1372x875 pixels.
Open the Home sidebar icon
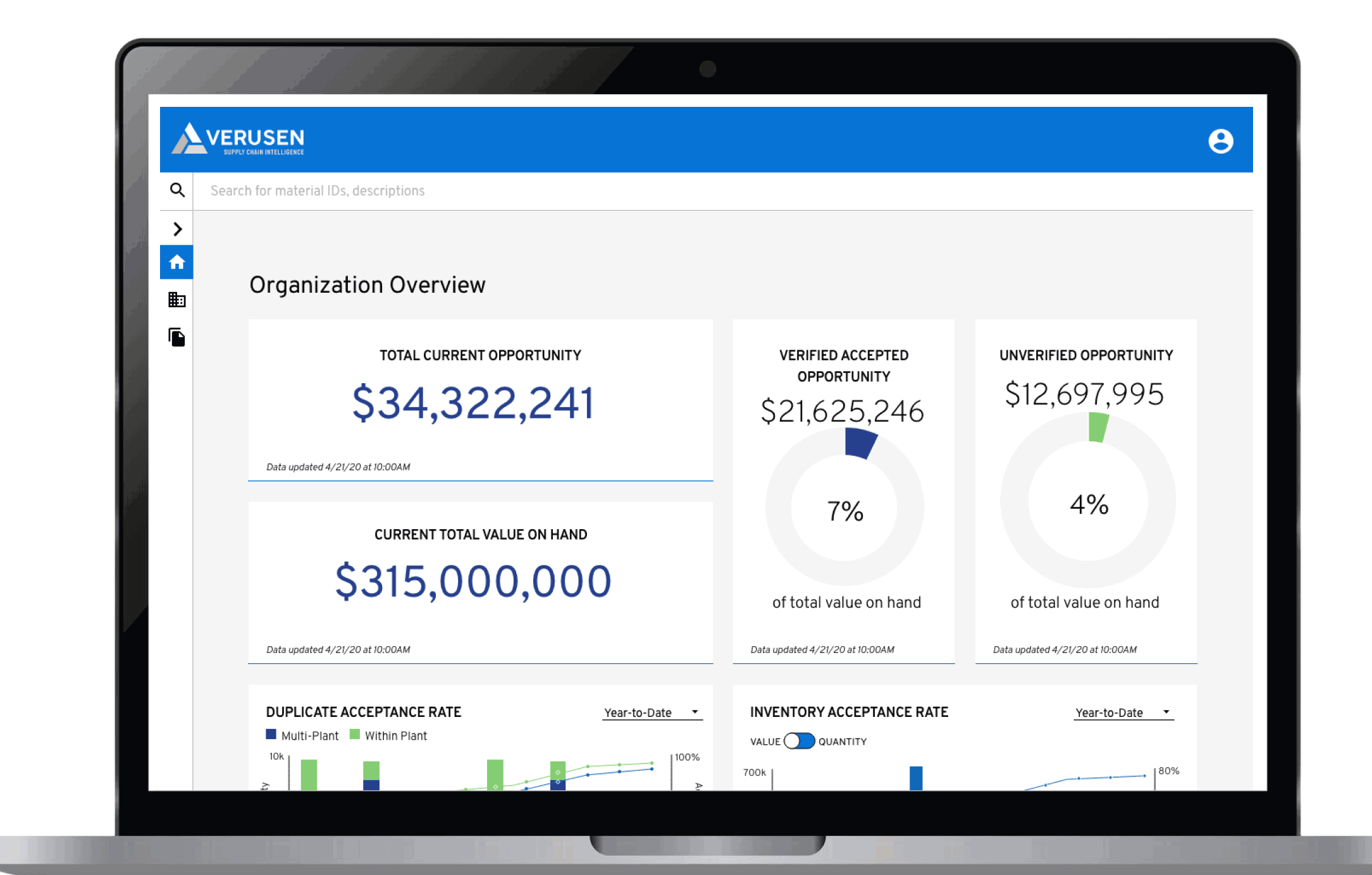(x=176, y=262)
